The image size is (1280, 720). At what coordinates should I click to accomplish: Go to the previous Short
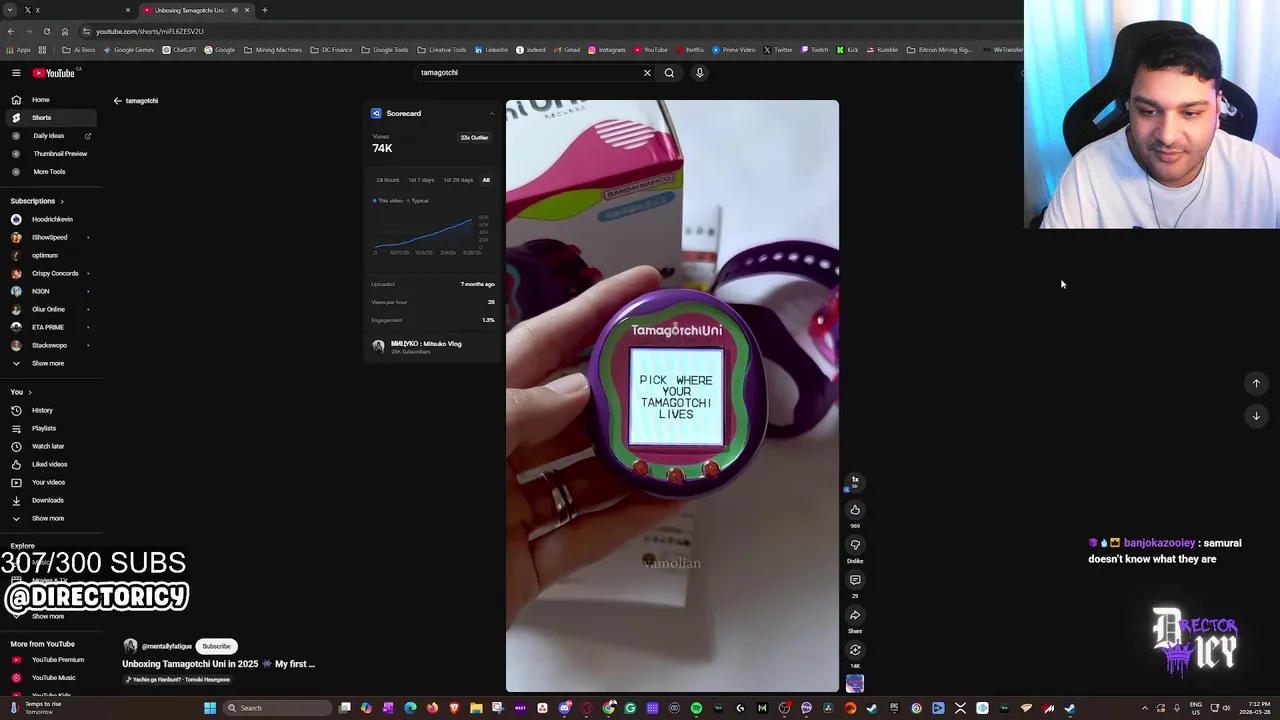pyautogui.click(x=1256, y=383)
